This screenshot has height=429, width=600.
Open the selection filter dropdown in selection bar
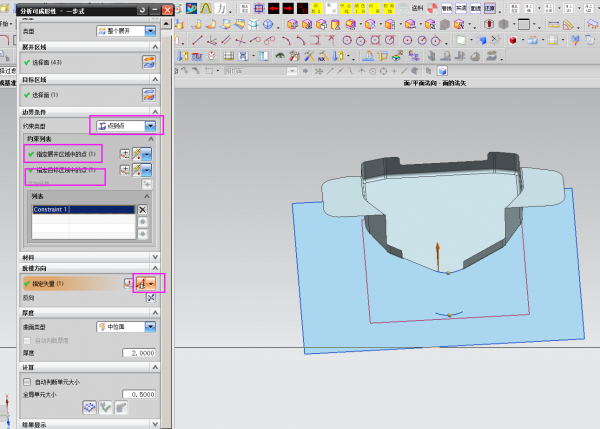click(292, 71)
